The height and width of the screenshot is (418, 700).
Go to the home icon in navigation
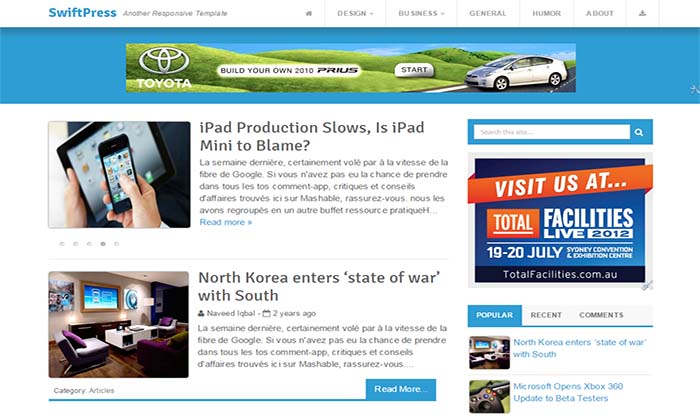click(x=308, y=13)
